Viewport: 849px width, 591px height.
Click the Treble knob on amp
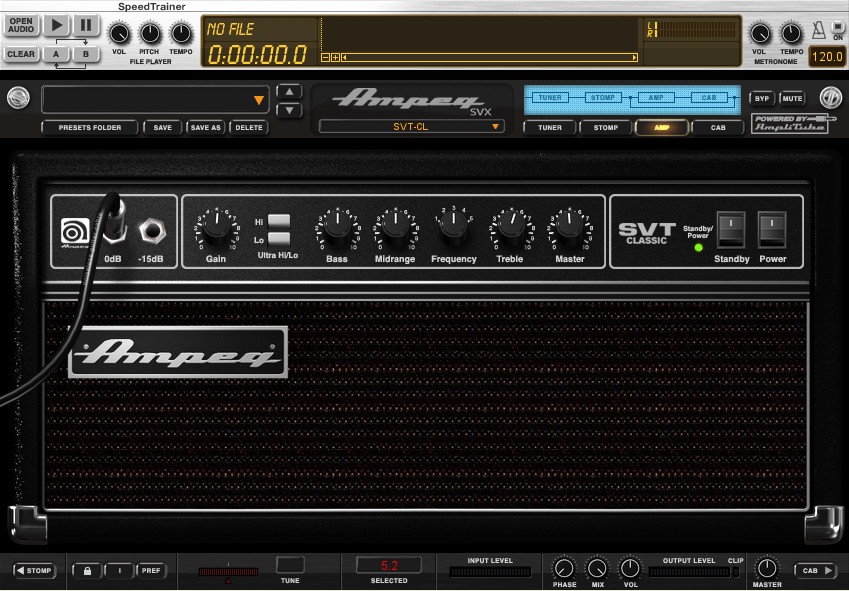tap(512, 226)
